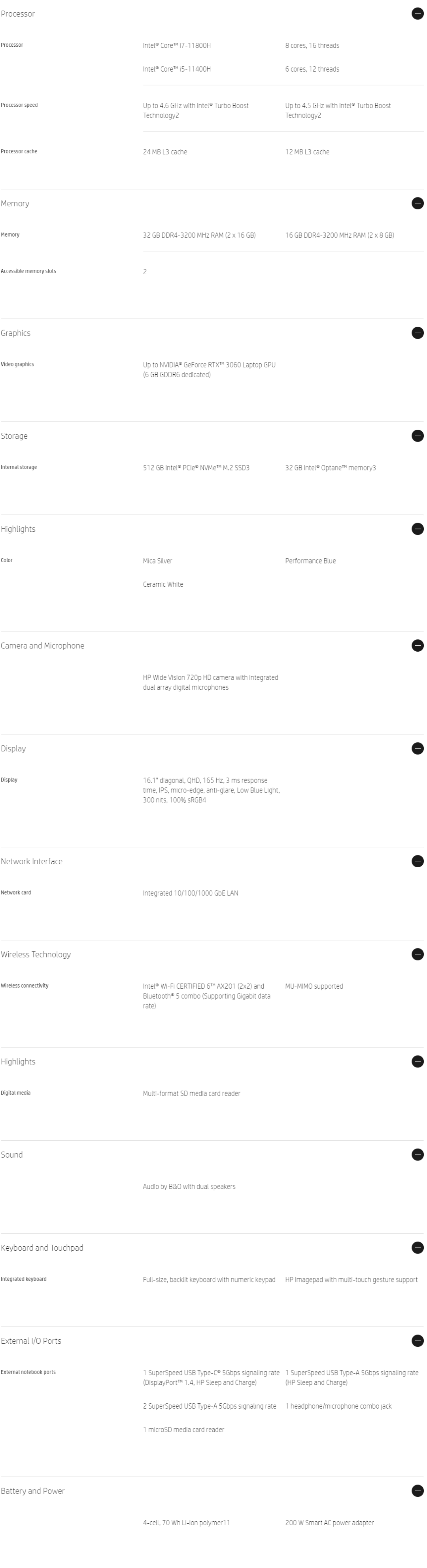Collapse the Sound section minus icon
The width and height of the screenshot is (427, 1568).
(417, 1155)
